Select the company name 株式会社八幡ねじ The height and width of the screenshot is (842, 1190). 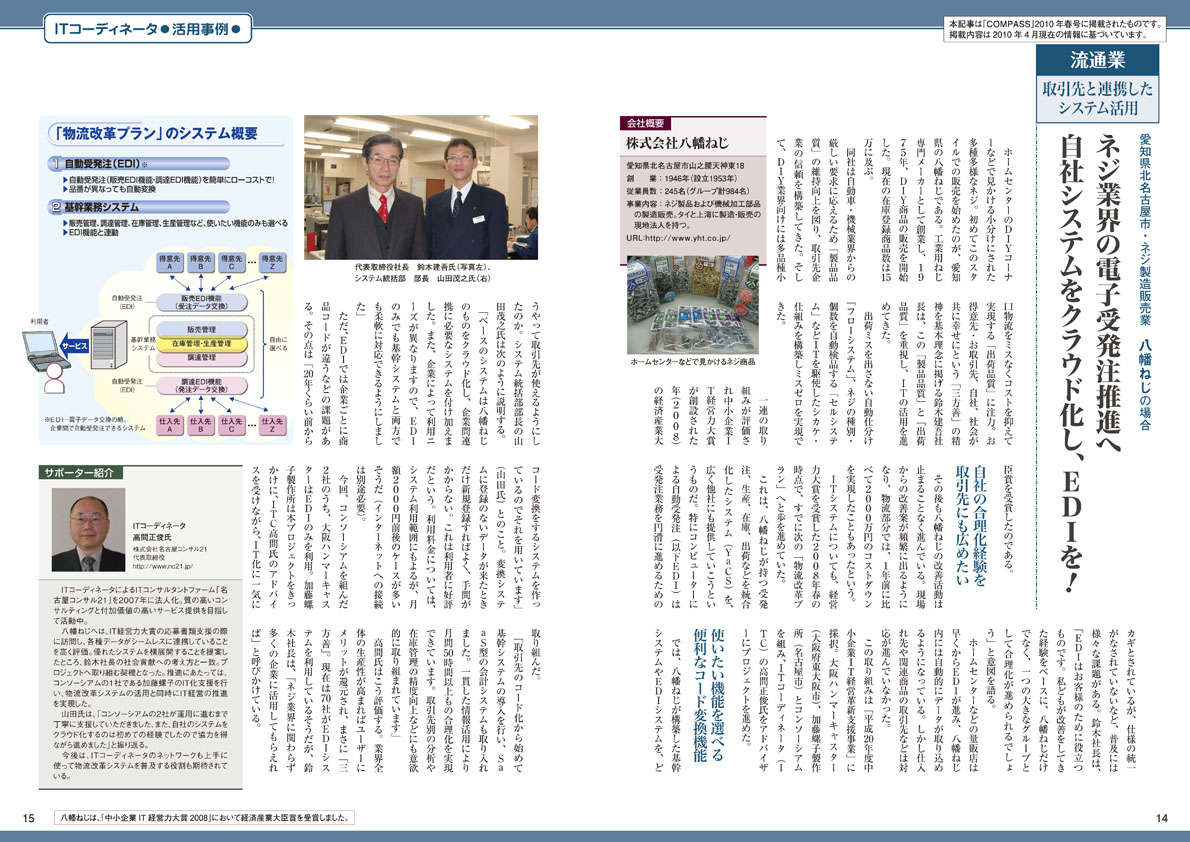pyautogui.click(x=677, y=142)
